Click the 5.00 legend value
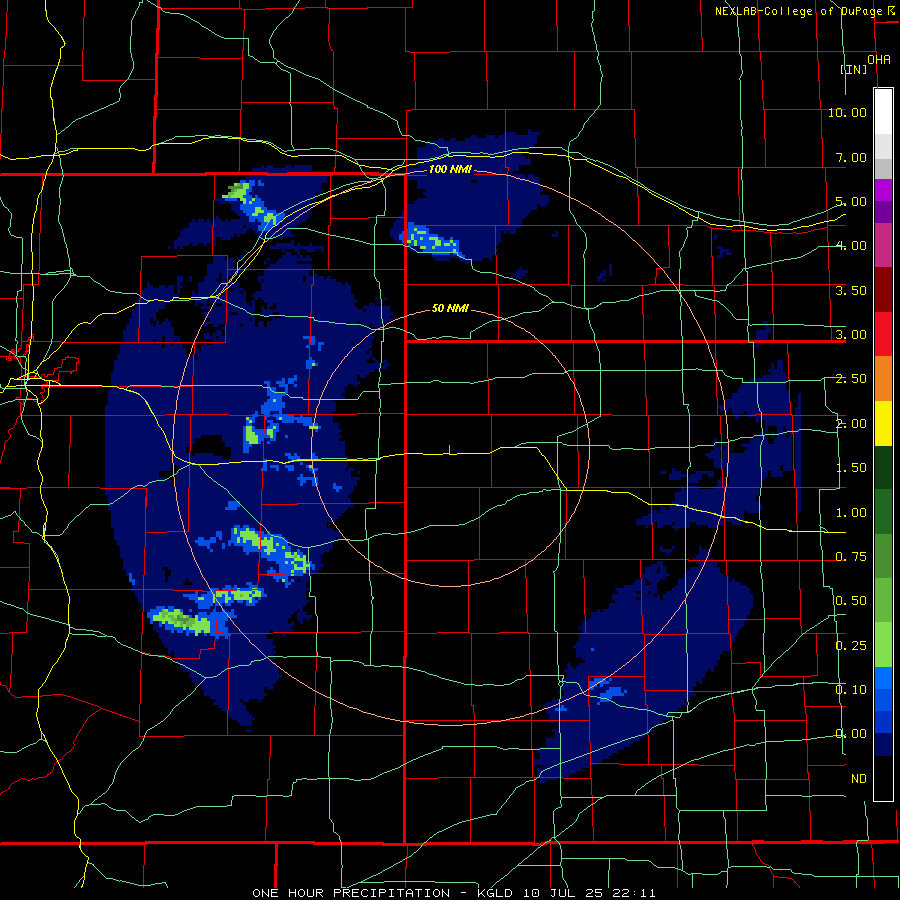Screen dimensions: 900x900 click(851, 201)
